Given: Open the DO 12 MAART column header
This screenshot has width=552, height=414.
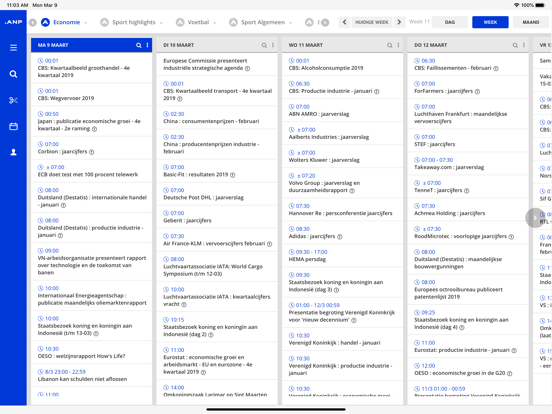Looking at the screenshot, I should [x=468, y=45].
